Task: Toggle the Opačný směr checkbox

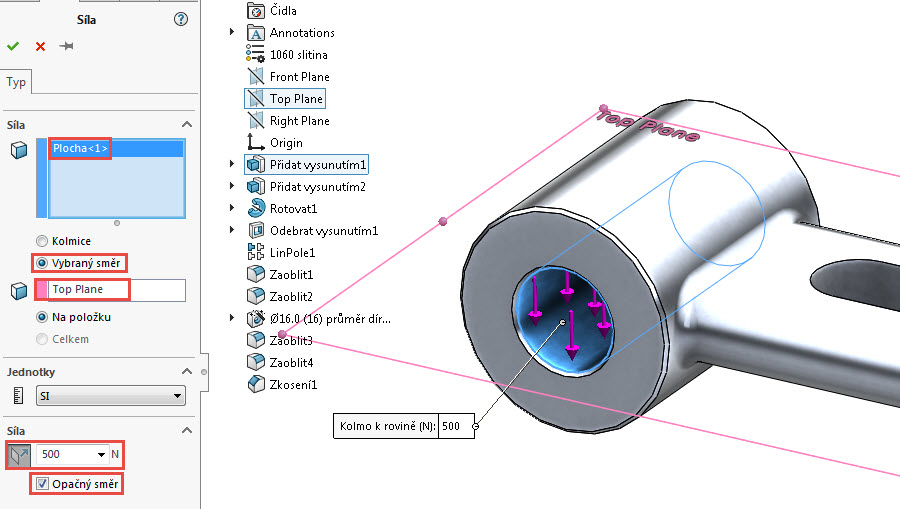Action: tap(41, 484)
